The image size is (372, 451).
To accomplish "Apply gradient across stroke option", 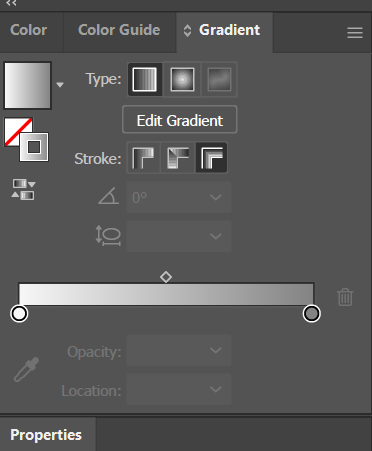I will (212, 158).
